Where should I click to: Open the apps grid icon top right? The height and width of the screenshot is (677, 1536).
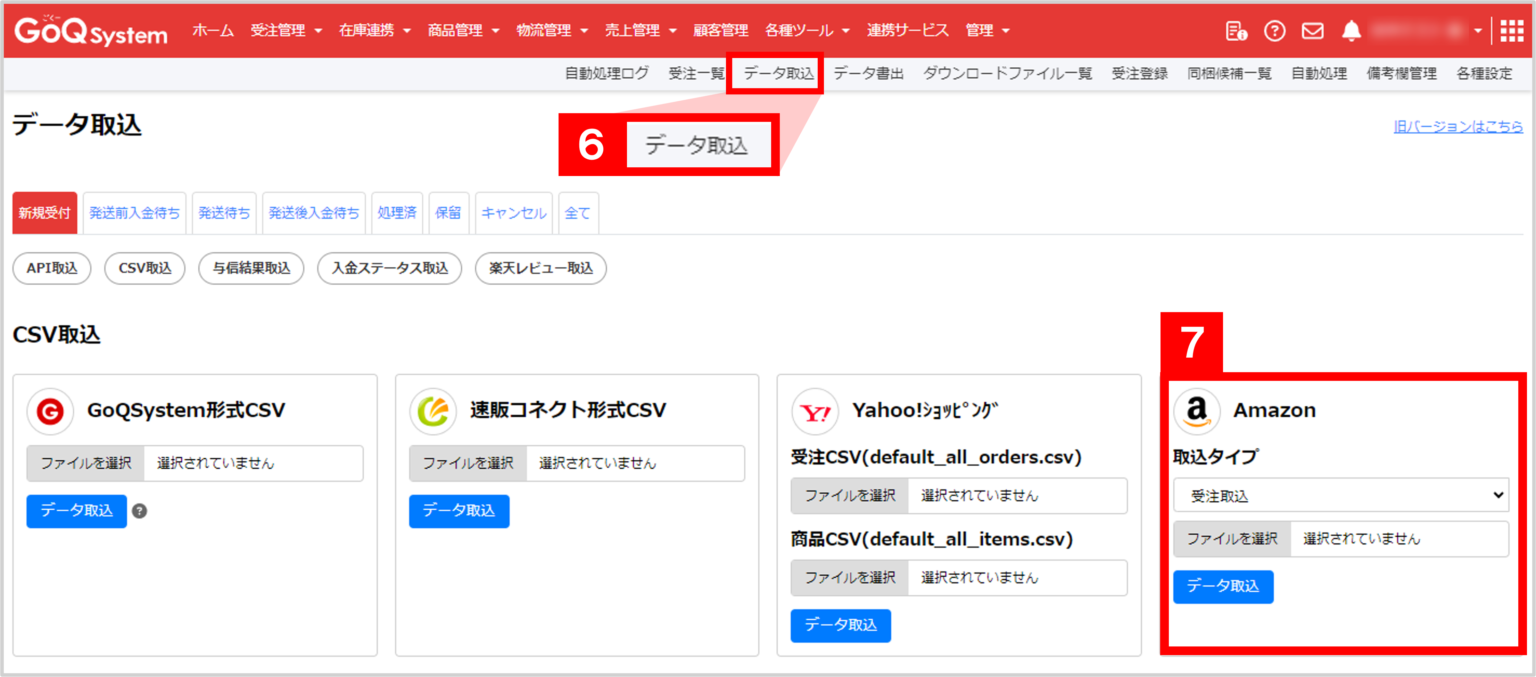[x=1513, y=30]
